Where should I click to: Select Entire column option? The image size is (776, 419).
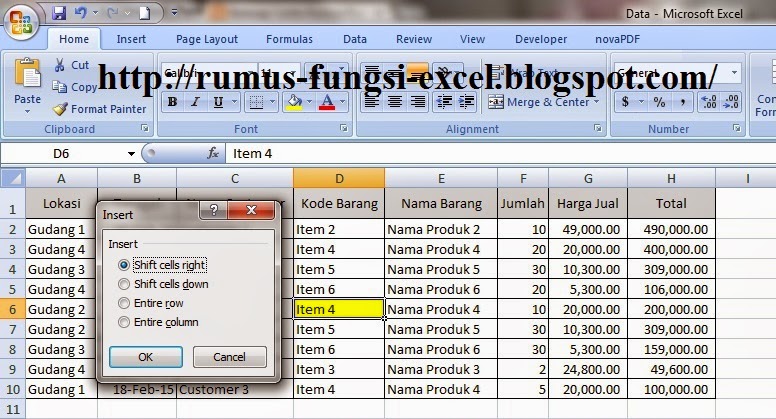coord(158,323)
